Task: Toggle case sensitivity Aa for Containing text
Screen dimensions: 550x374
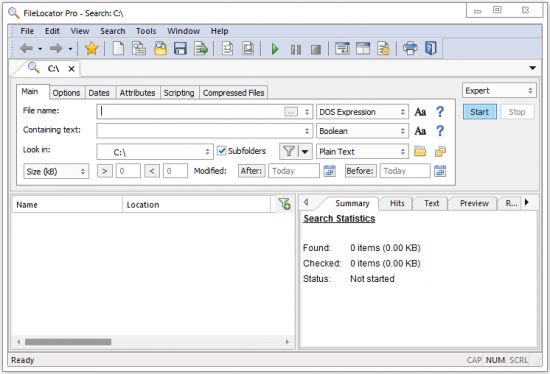Action: pyautogui.click(x=420, y=131)
